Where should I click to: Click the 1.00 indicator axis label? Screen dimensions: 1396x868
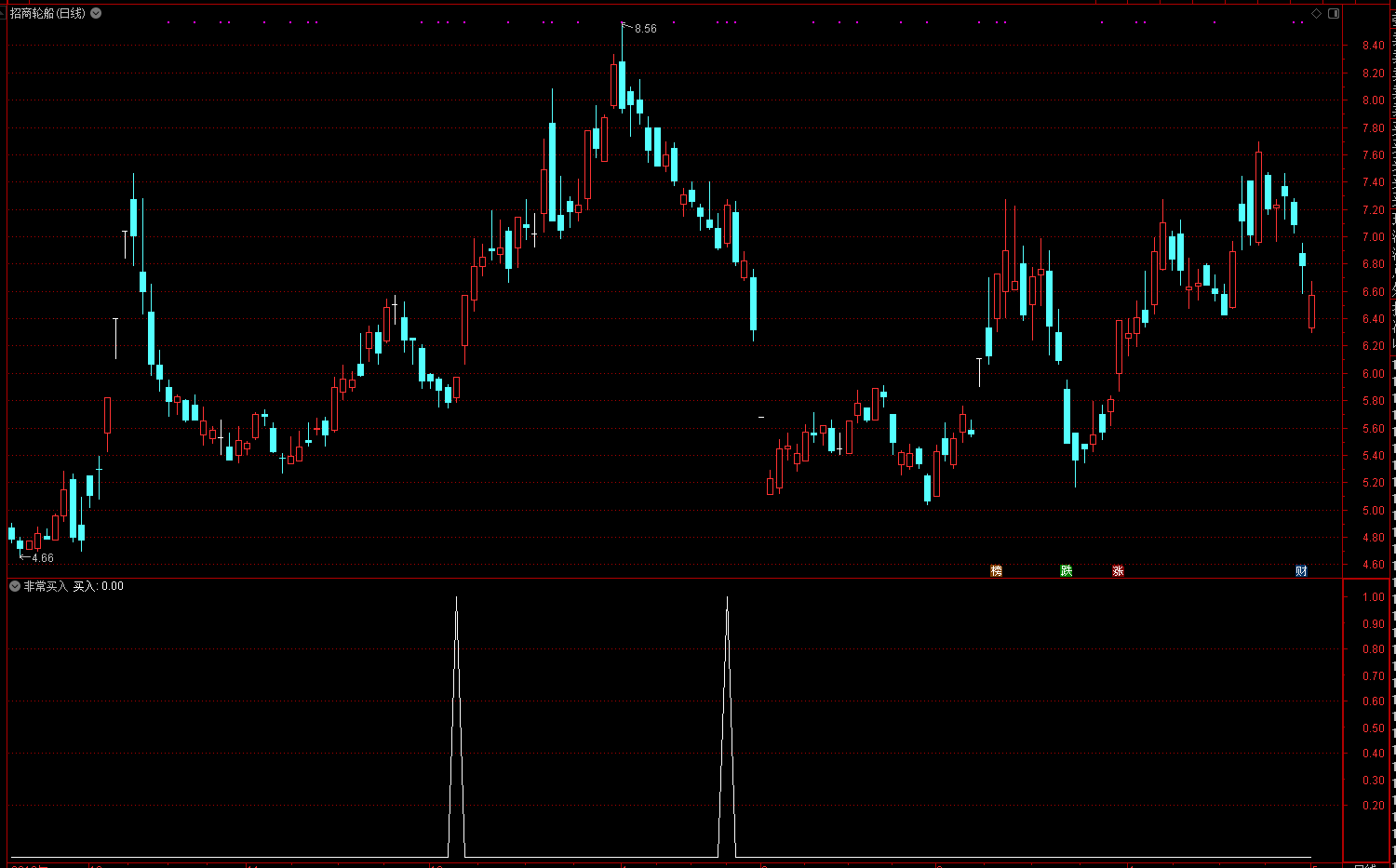pyautogui.click(x=1373, y=597)
